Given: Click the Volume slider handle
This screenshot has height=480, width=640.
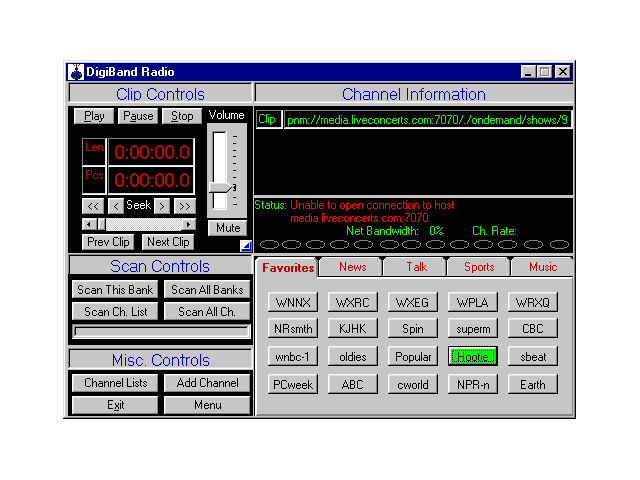Looking at the screenshot, I should [x=224, y=188].
